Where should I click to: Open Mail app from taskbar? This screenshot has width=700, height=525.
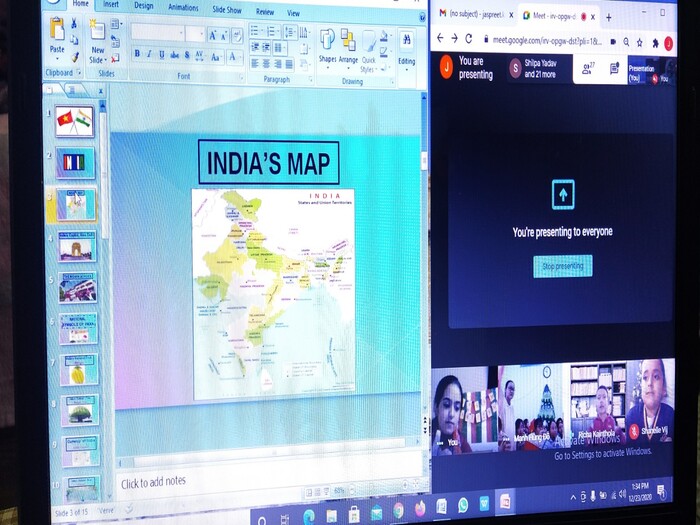point(376,512)
